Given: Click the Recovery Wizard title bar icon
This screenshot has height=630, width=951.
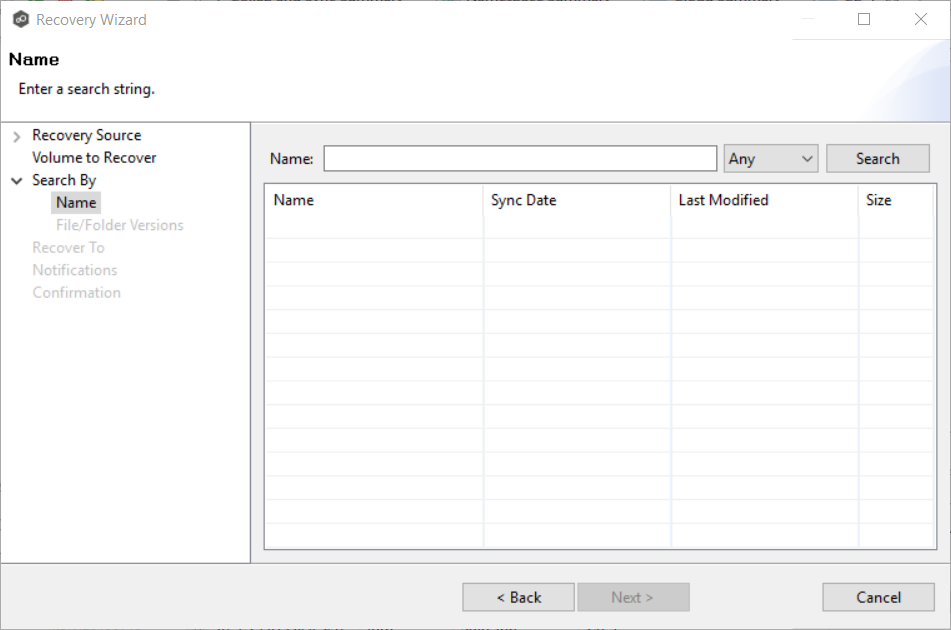Looking at the screenshot, I should coord(20,19).
